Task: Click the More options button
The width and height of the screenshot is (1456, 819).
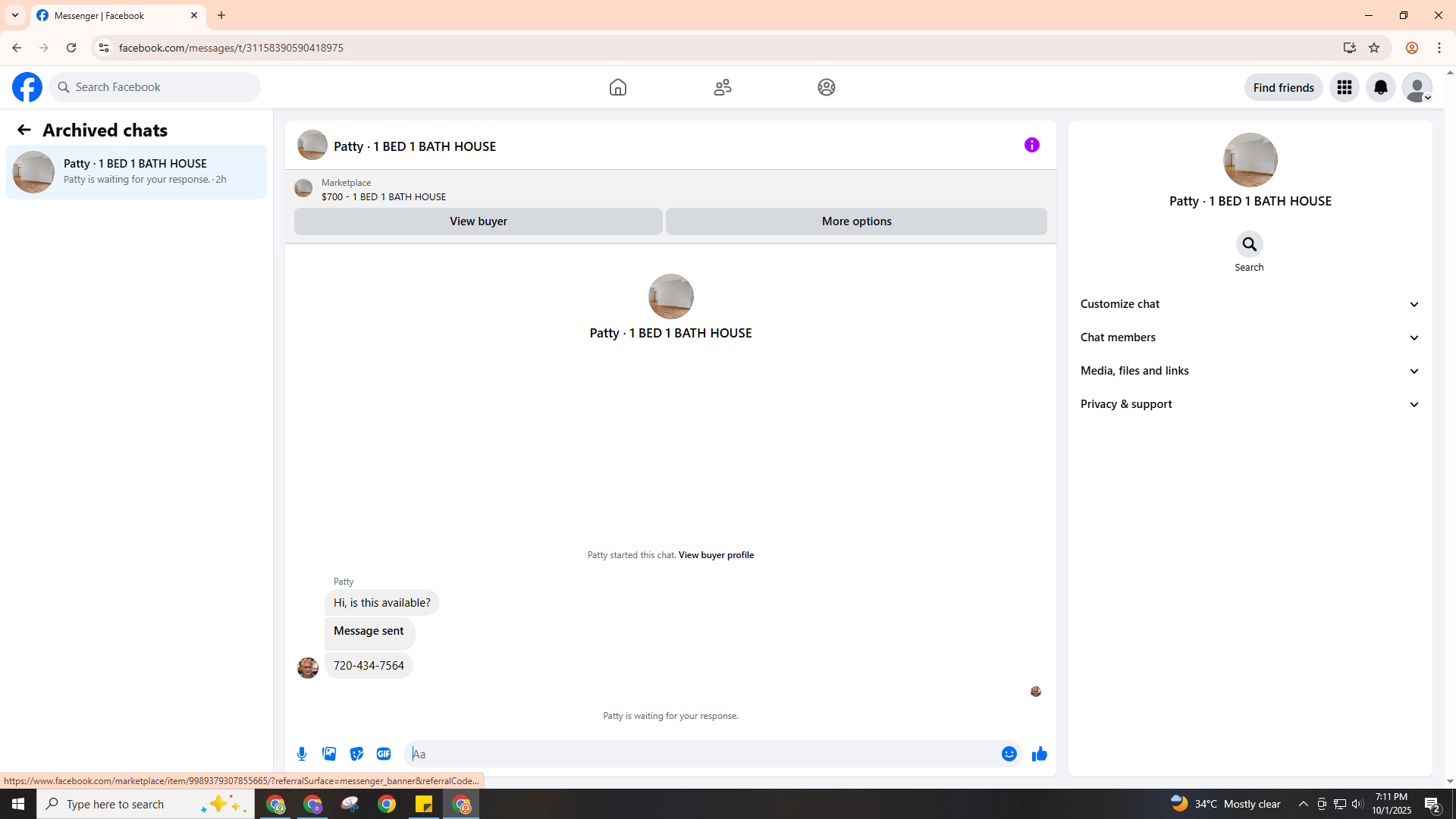Action: (x=856, y=221)
